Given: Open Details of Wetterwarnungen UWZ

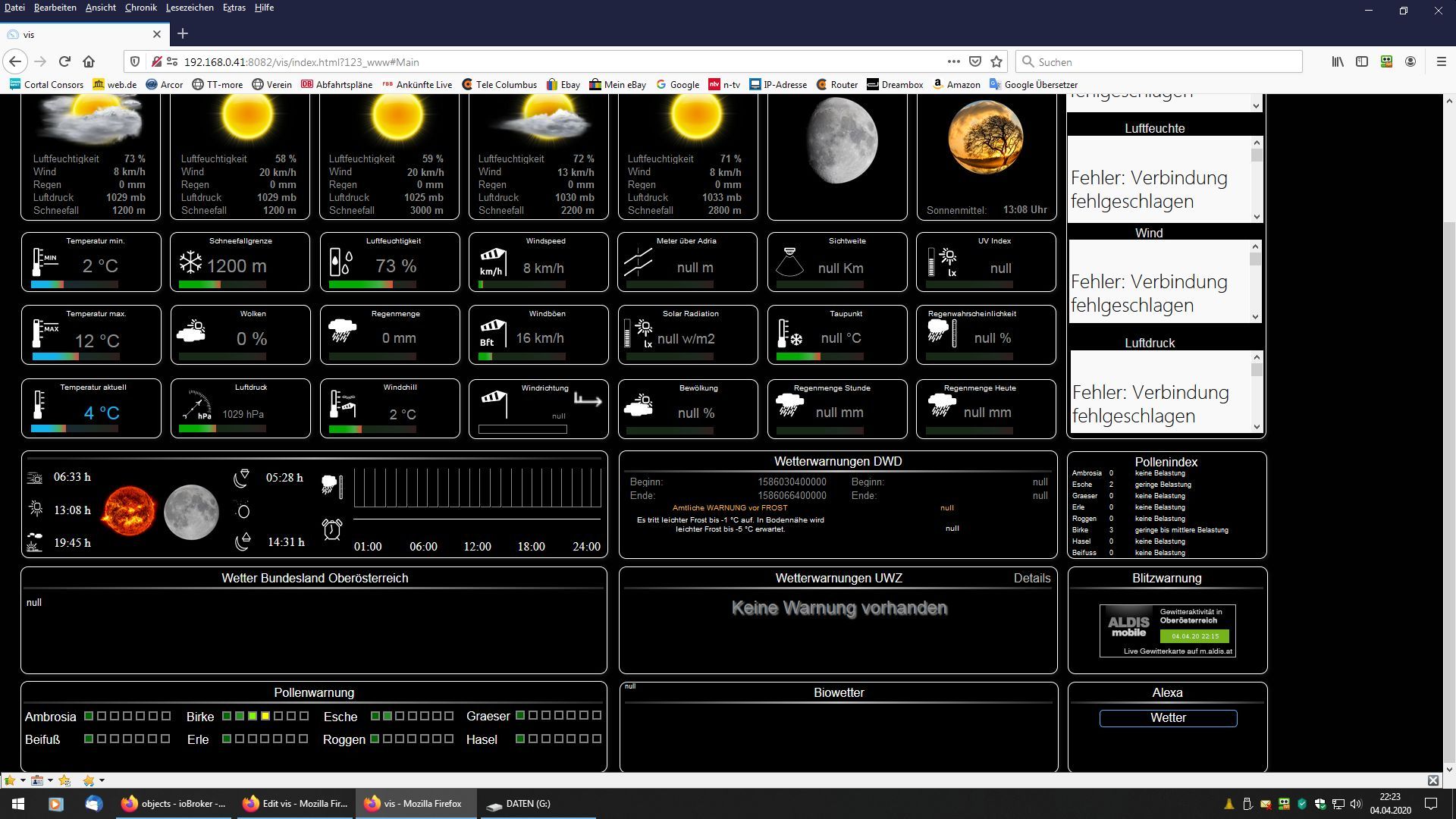Looking at the screenshot, I should tap(1032, 578).
